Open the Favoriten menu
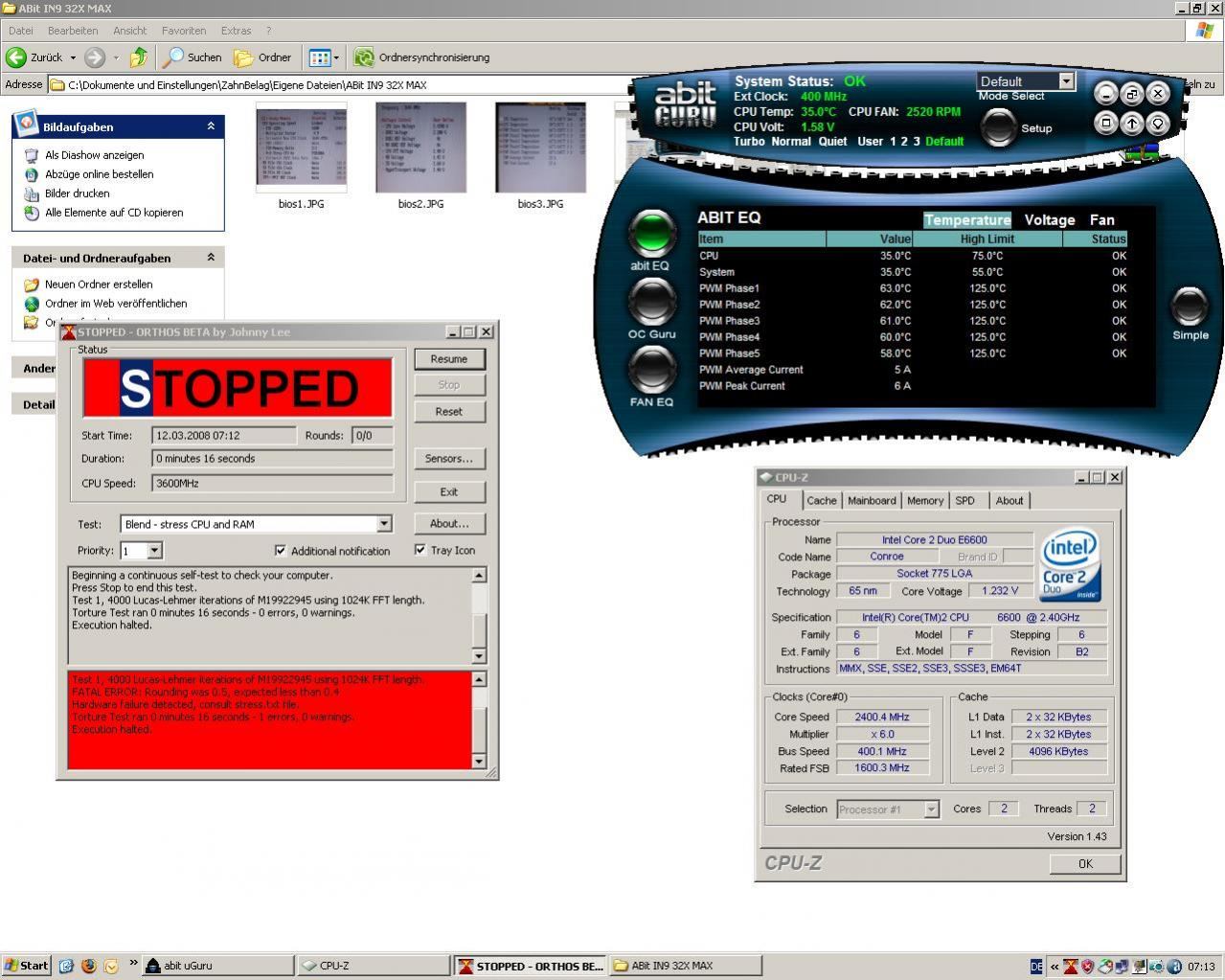Image resolution: width=1225 pixels, height=980 pixels. tap(183, 31)
